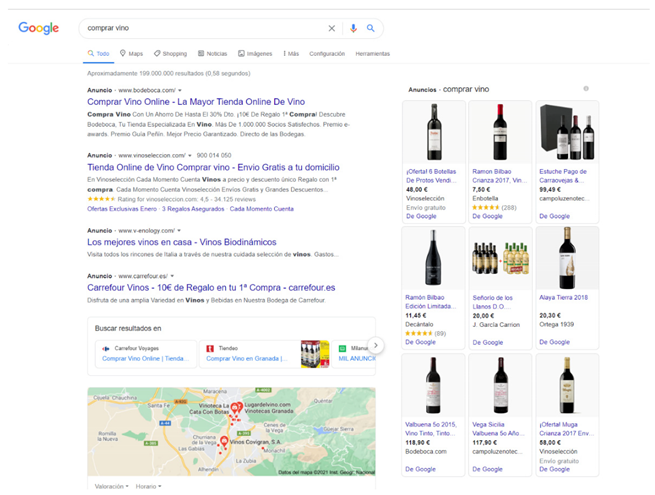The height and width of the screenshot is (495, 655).
Task: Open the ads info icon above shopping results
Action: (x=586, y=89)
